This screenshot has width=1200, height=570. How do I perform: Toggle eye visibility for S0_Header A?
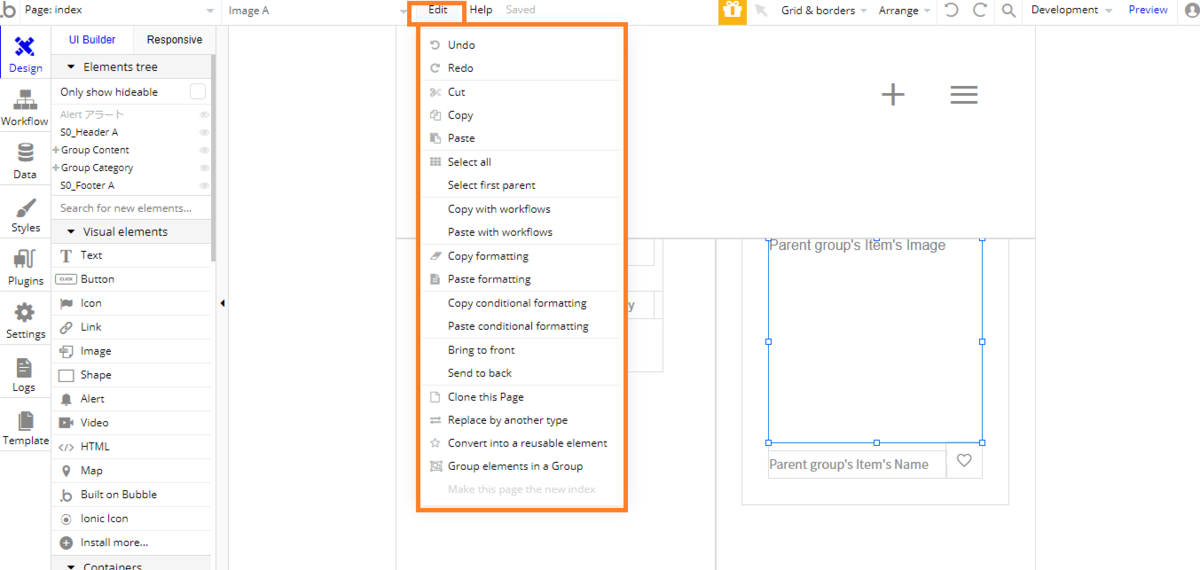[x=204, y=132]
